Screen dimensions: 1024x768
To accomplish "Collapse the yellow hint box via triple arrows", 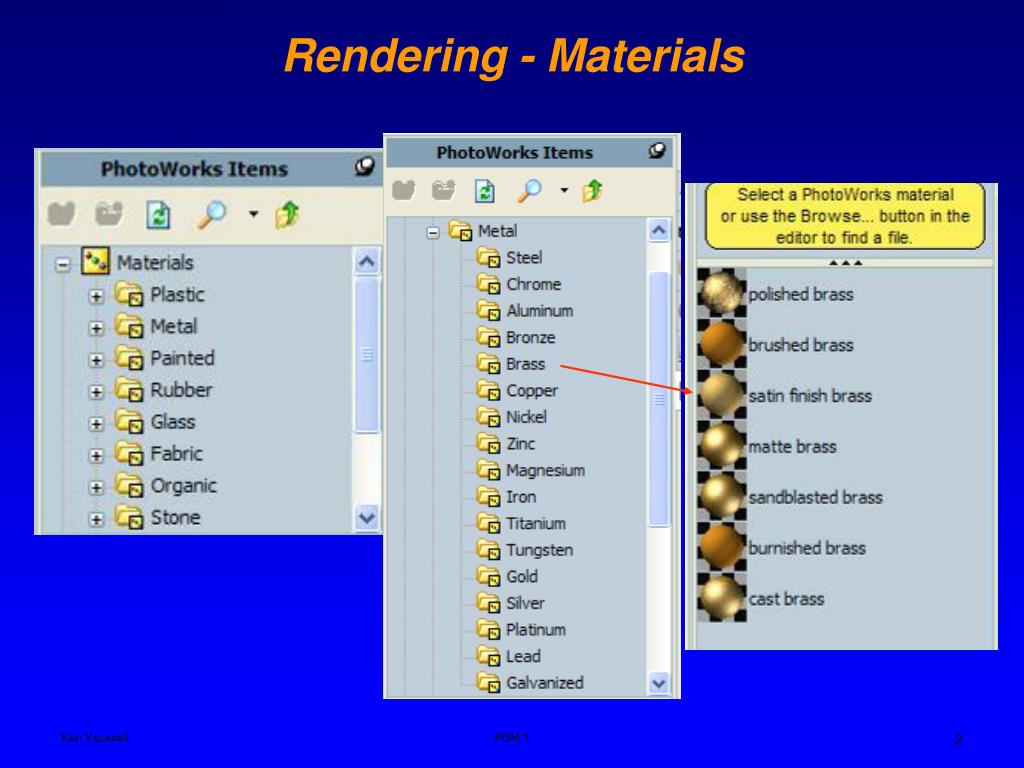I will (x=845, y=263).
